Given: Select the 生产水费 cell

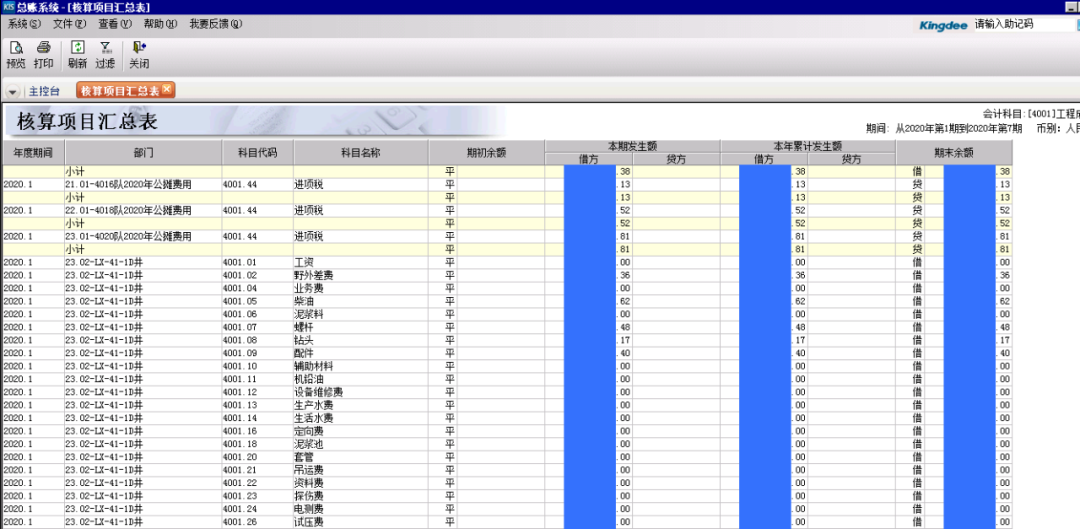Looking at the screenshot, I should pos(361,405).
